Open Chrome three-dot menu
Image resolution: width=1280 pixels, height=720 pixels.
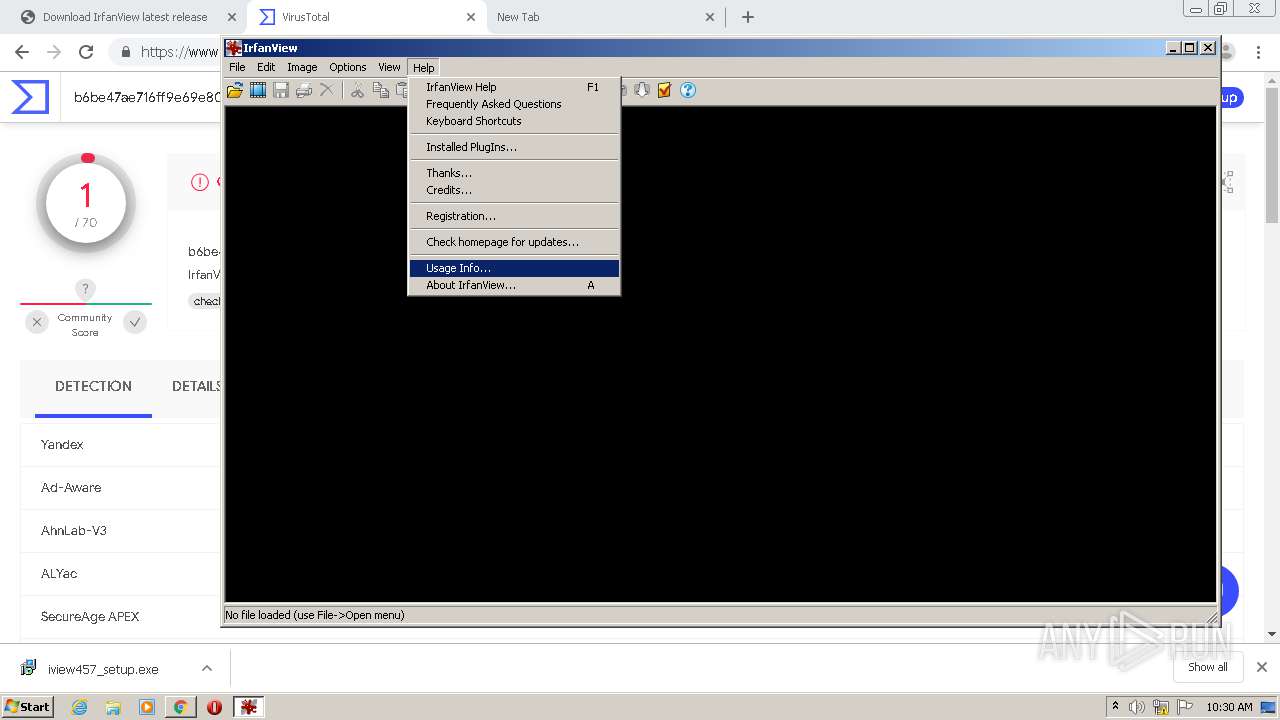(1258, 52)
